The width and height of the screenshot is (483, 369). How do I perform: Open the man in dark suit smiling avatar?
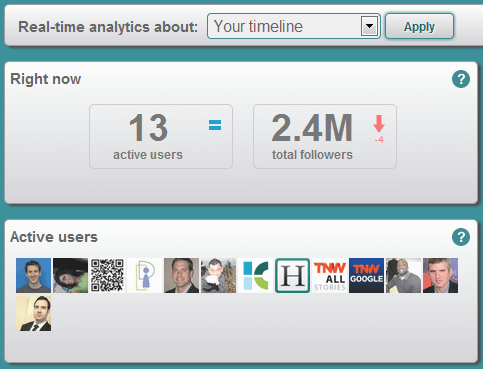(181, 275)
